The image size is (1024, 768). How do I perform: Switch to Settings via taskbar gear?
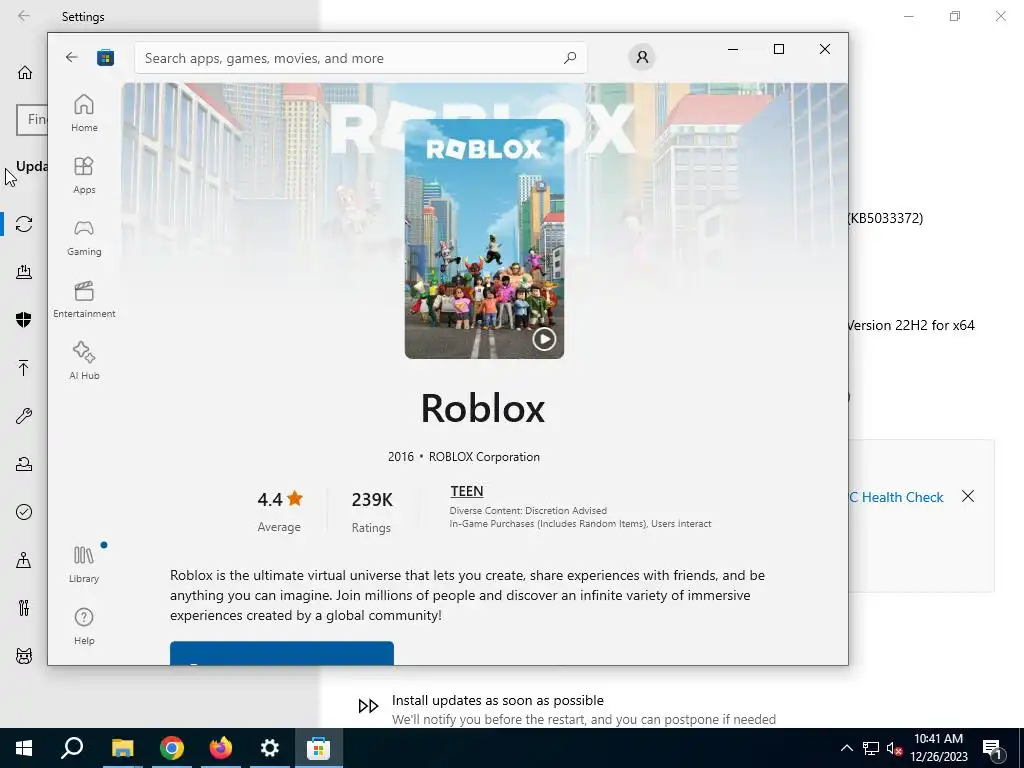[x=270, y=748]
